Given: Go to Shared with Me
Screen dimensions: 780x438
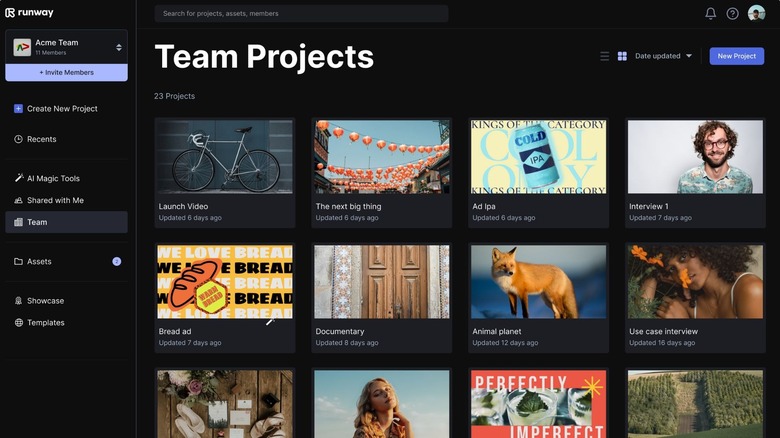Looking at the screenshot, I should 55,200.
